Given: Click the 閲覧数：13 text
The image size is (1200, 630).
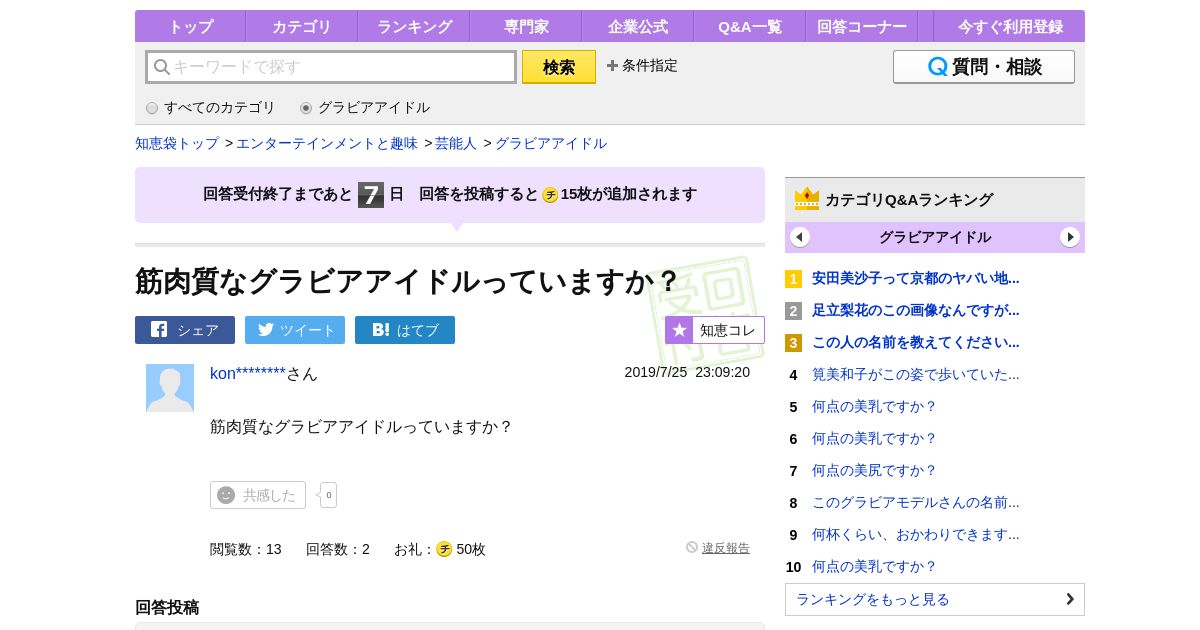Looking at the screenshot, I should coord(246,549).
